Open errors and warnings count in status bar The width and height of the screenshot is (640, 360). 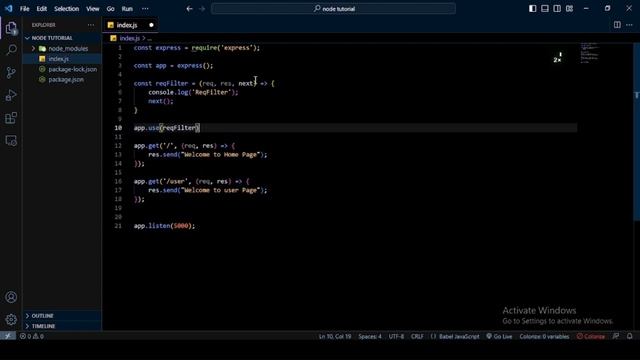point(32,336)
